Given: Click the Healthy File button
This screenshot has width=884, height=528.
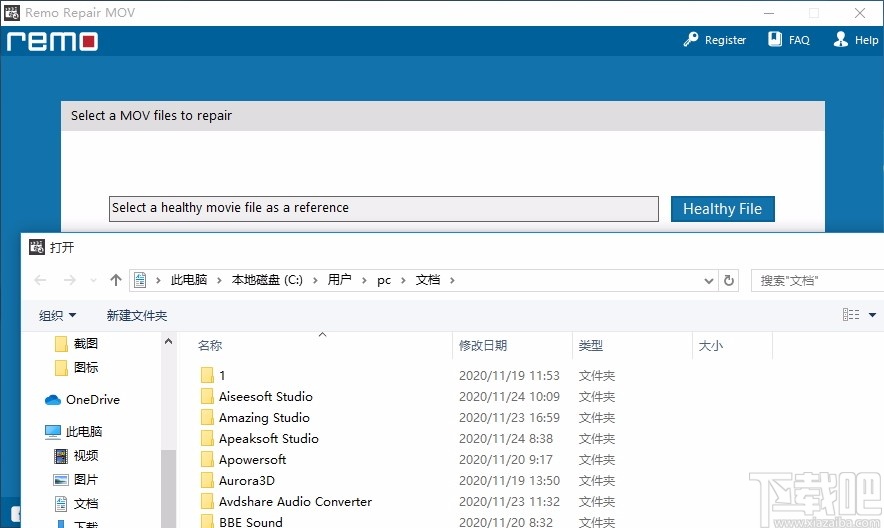Looking at the screenshot, I should click(x=722, y=209).
